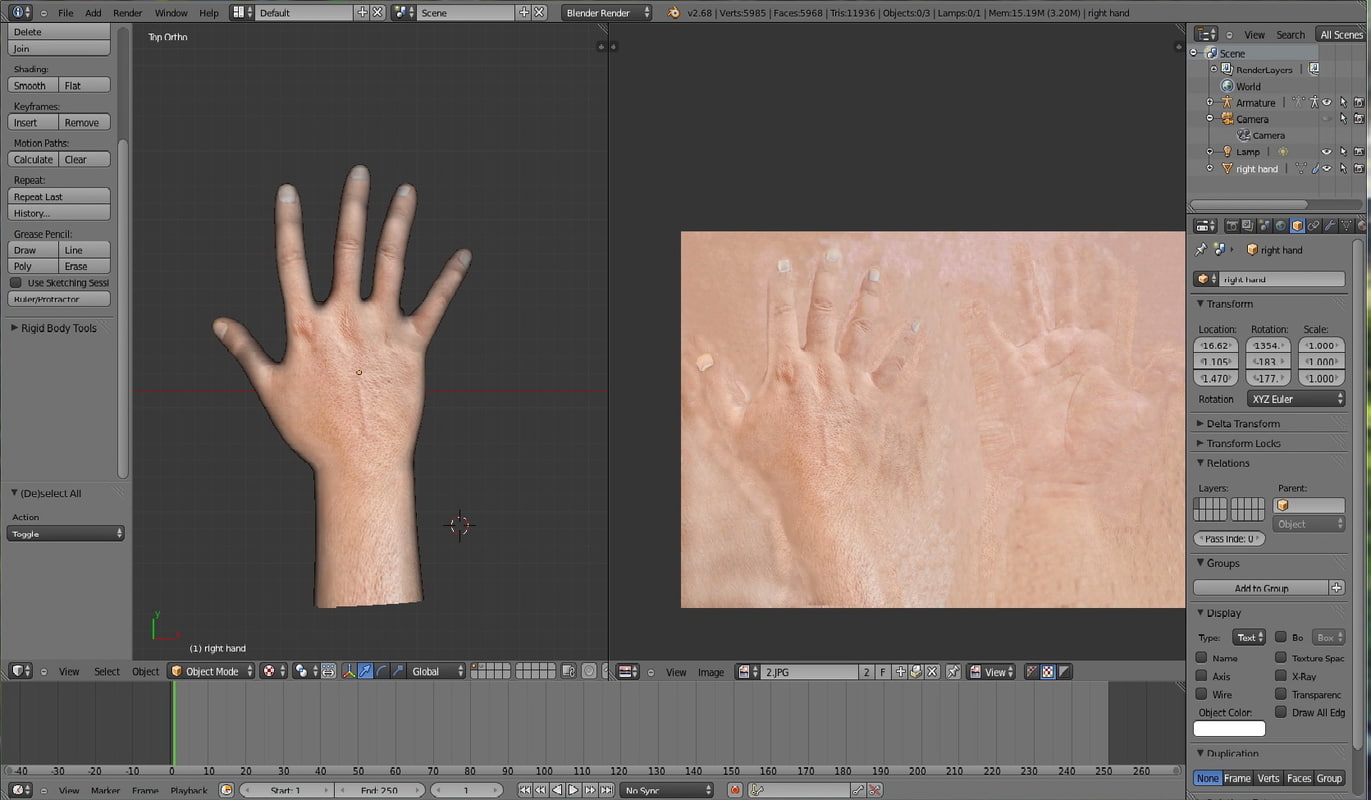This screenshot has height=800, width=1371.
Task: Open the Object Mode dropdown
Action: pyautogui.click(x=211, y=671)
